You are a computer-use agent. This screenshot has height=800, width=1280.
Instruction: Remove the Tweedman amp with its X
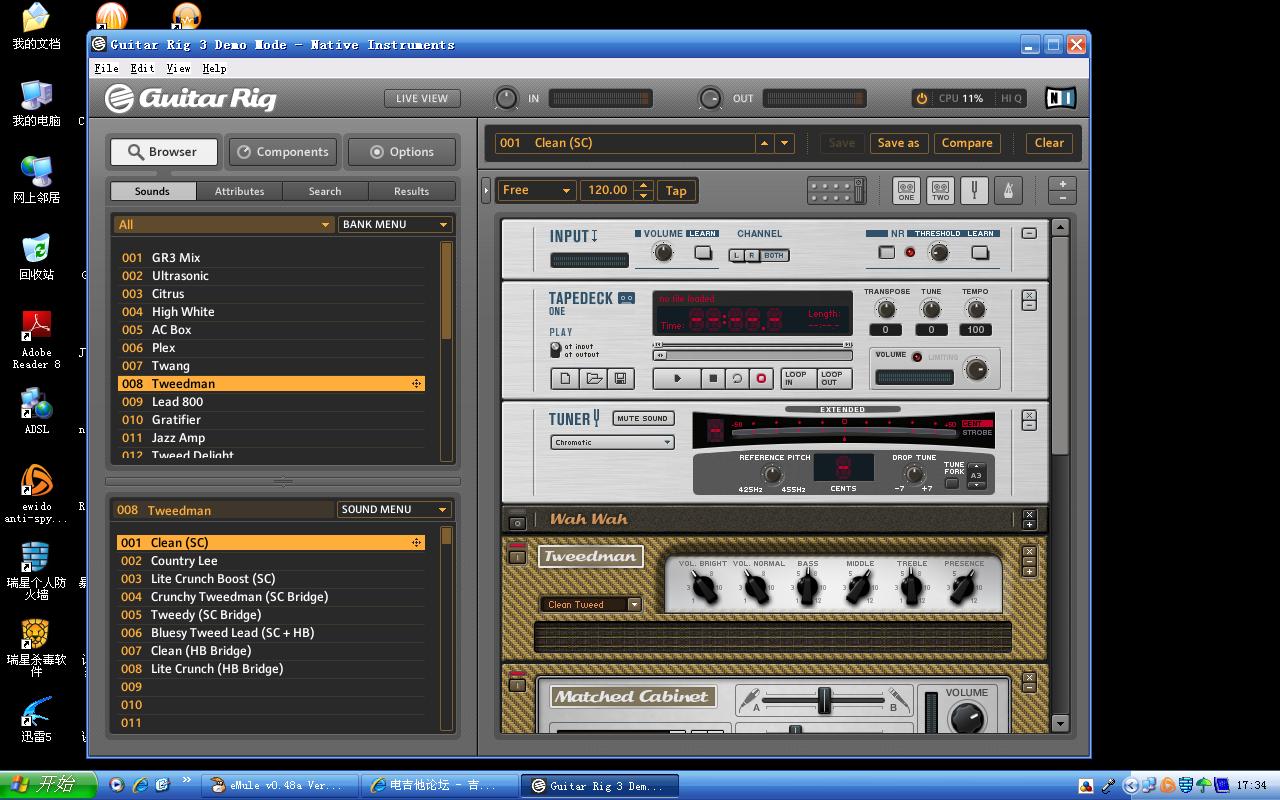coord(1029,551)
